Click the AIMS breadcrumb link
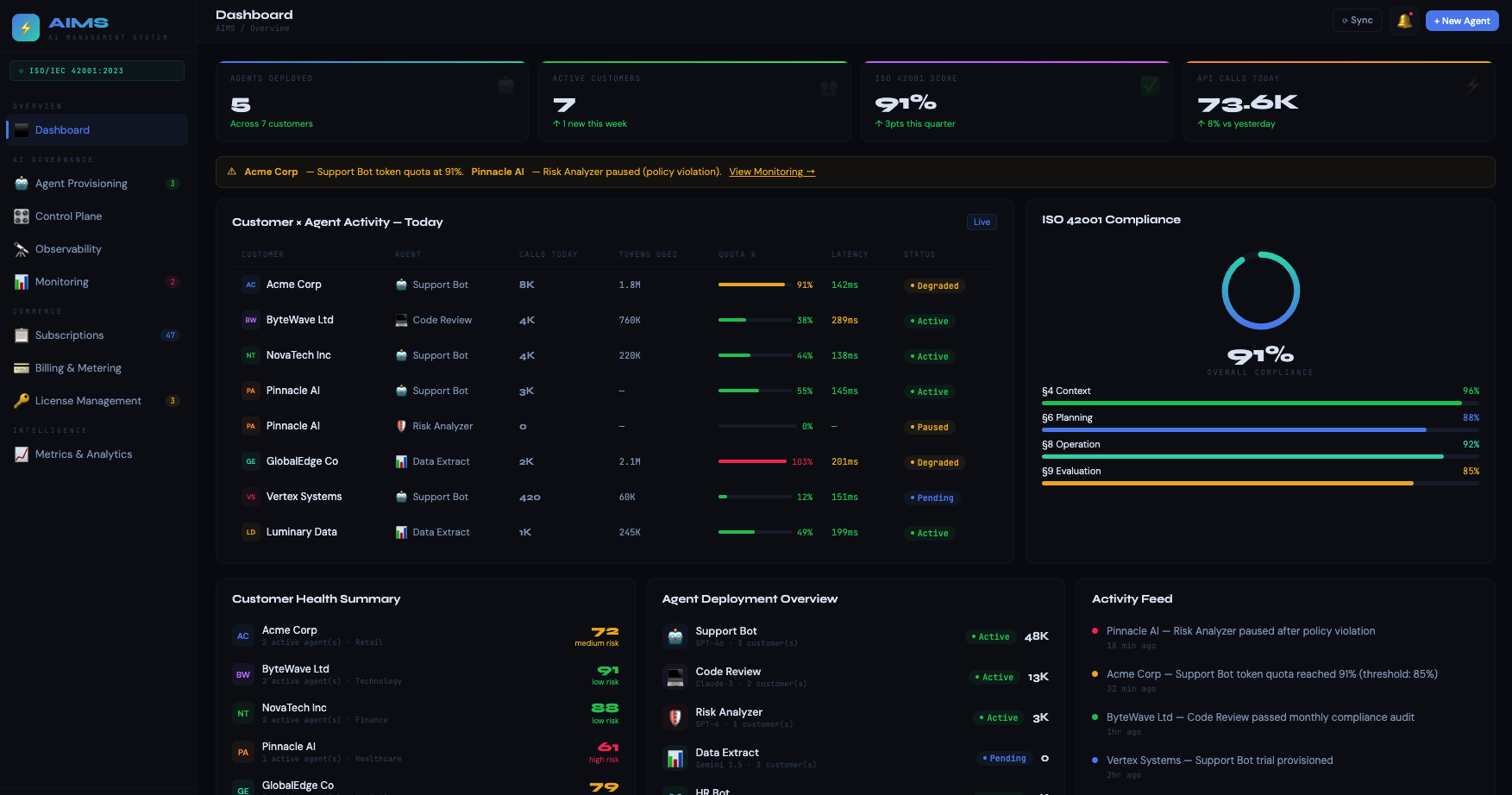The height and width of the screenshot is (795, 1512). coord(225,28)
